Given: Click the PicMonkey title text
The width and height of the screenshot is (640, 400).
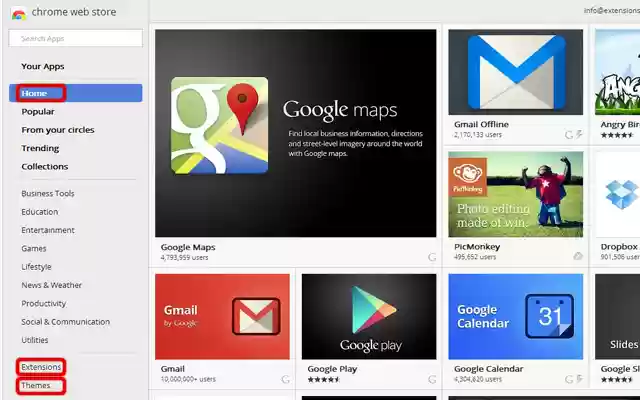Looking at the screenshot, I should [x=477, y=247].
